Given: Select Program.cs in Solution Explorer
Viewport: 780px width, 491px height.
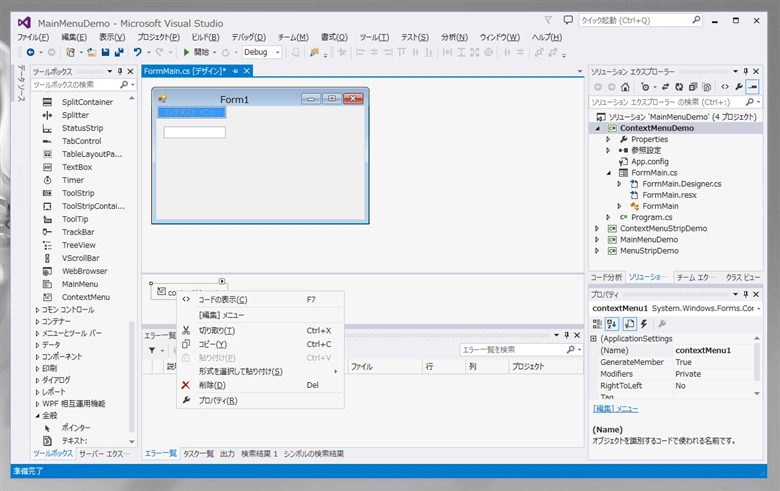Looking at the screenshot, I should point(651,217).
